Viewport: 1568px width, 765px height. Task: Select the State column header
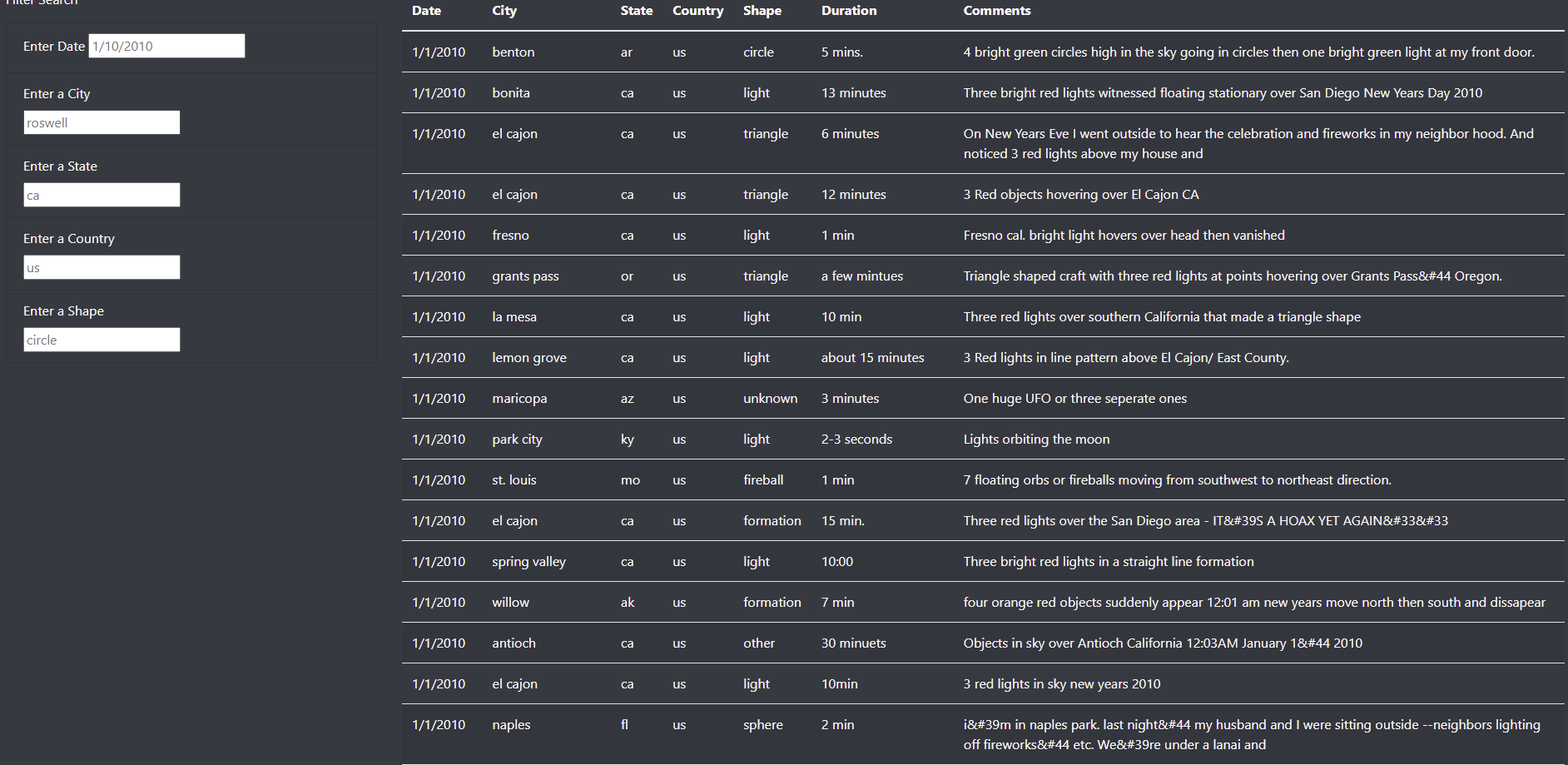[x=637, y=11]
